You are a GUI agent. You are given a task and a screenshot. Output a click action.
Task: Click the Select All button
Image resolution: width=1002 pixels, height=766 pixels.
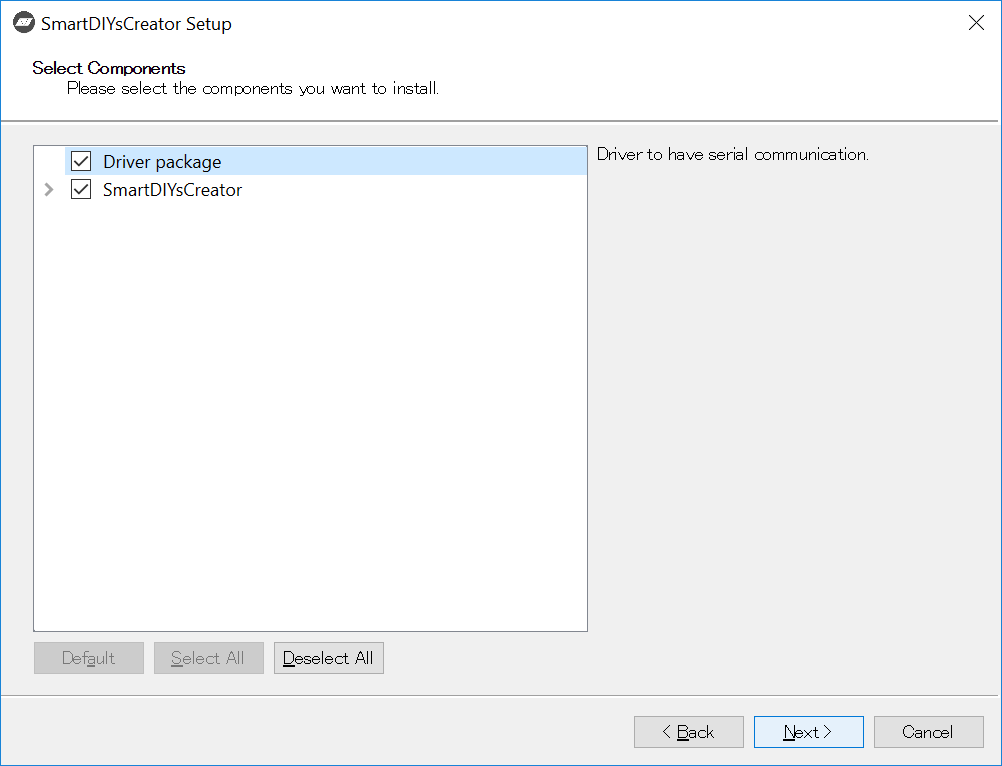(208, 658)
